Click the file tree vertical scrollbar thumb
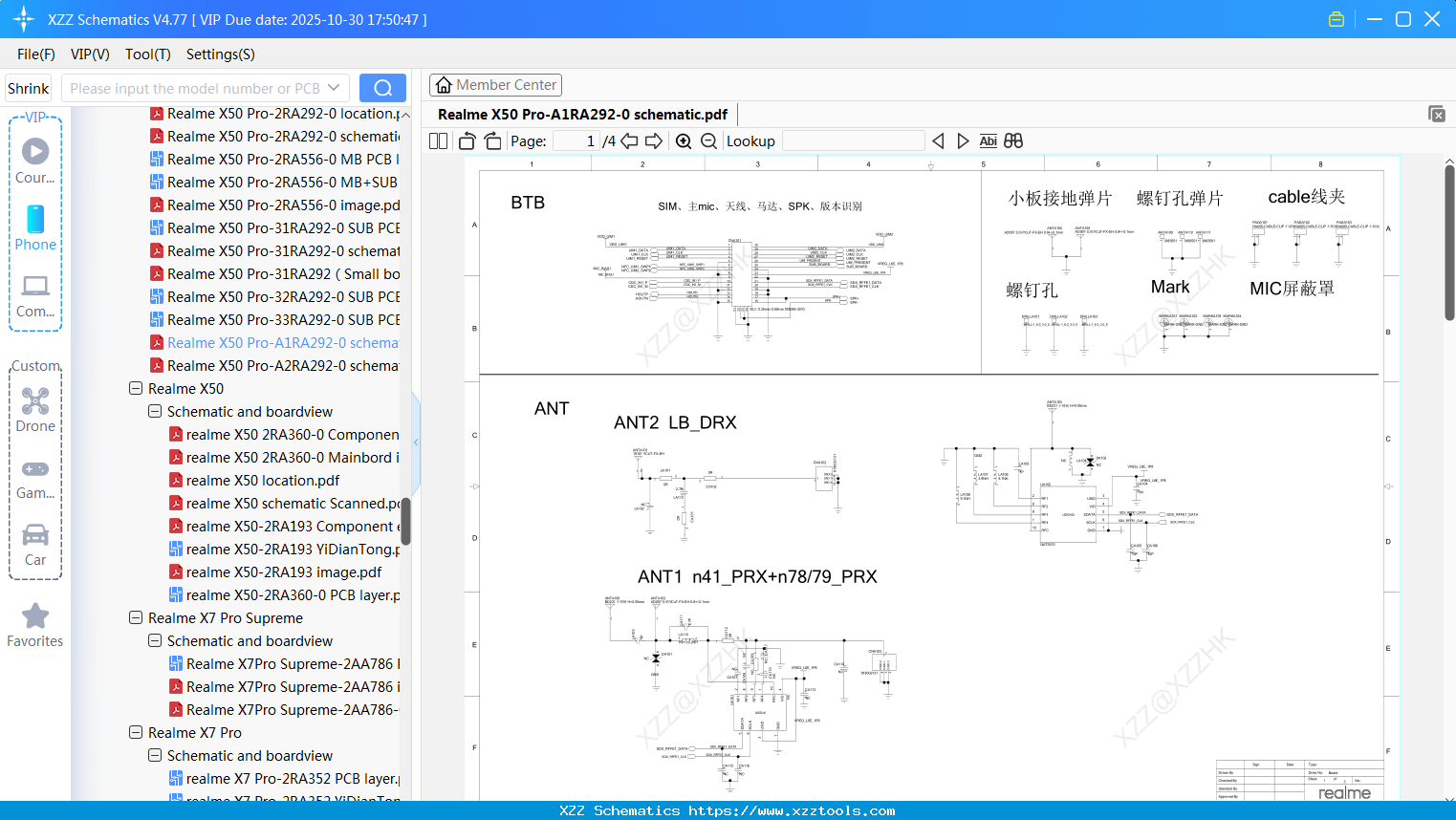The image size is (1456, 820). pyautogui.click(x=405, y=521)
